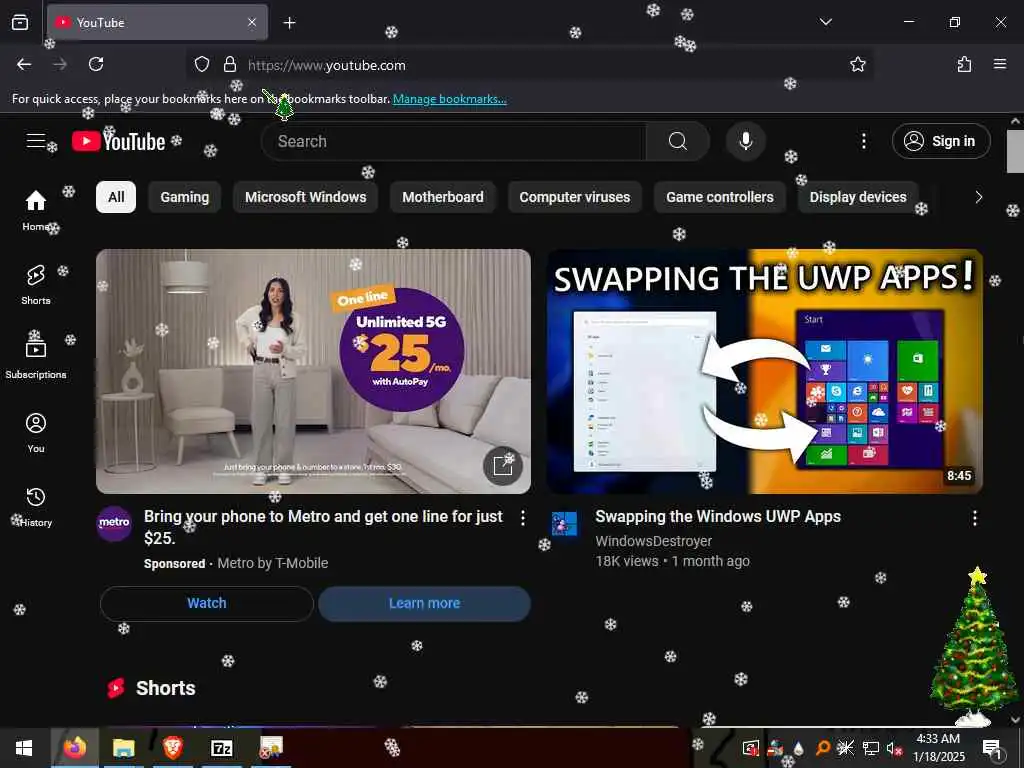Start voice search with the microphone

click(x=745, y=141)
